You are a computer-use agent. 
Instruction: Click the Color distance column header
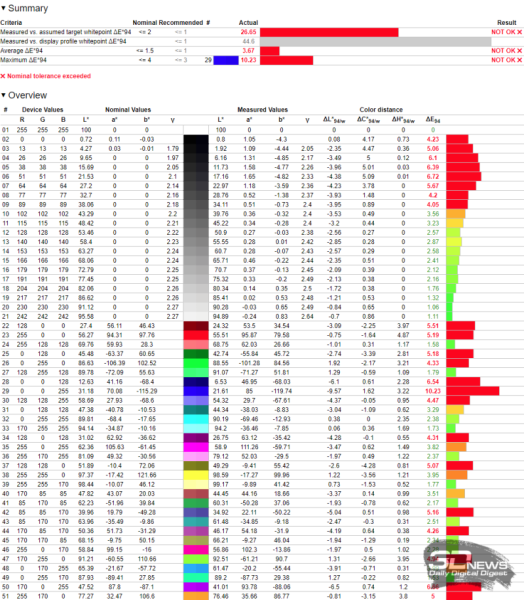pyautogui.click(x=381, y=110)
